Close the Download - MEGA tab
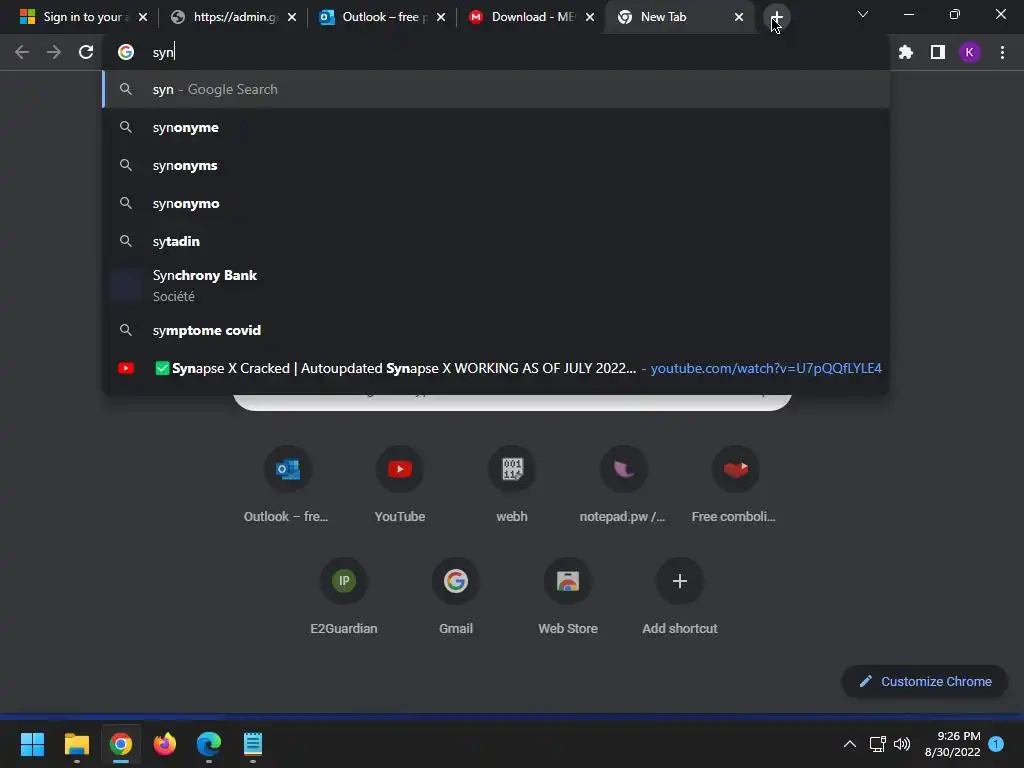Image resolution: width=1024 pixels, height=768 pixels. (x=590, y=17)
